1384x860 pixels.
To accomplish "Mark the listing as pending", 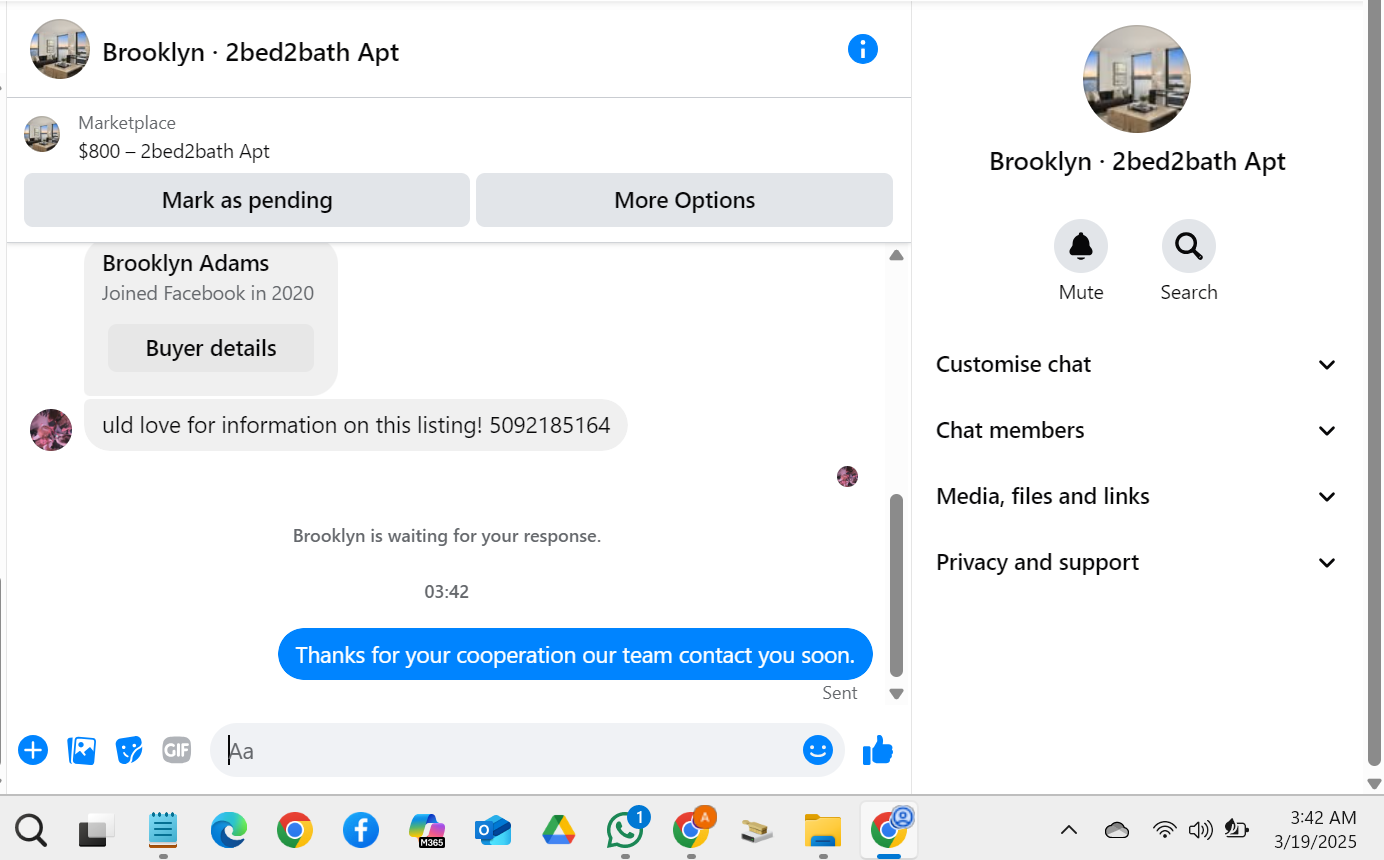I will (x=247, y=200).
